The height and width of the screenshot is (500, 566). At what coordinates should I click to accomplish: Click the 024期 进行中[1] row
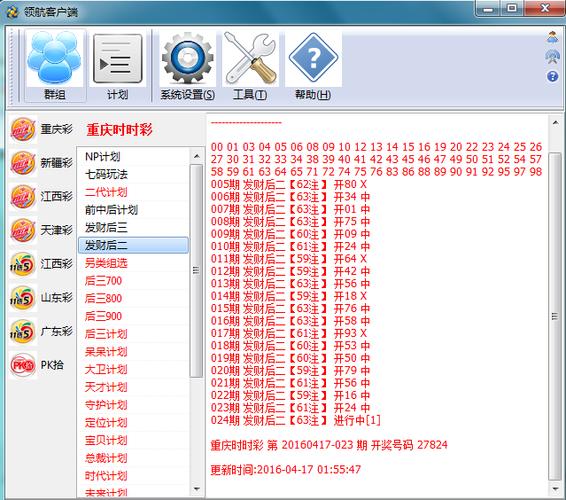[x=295, y=420]
